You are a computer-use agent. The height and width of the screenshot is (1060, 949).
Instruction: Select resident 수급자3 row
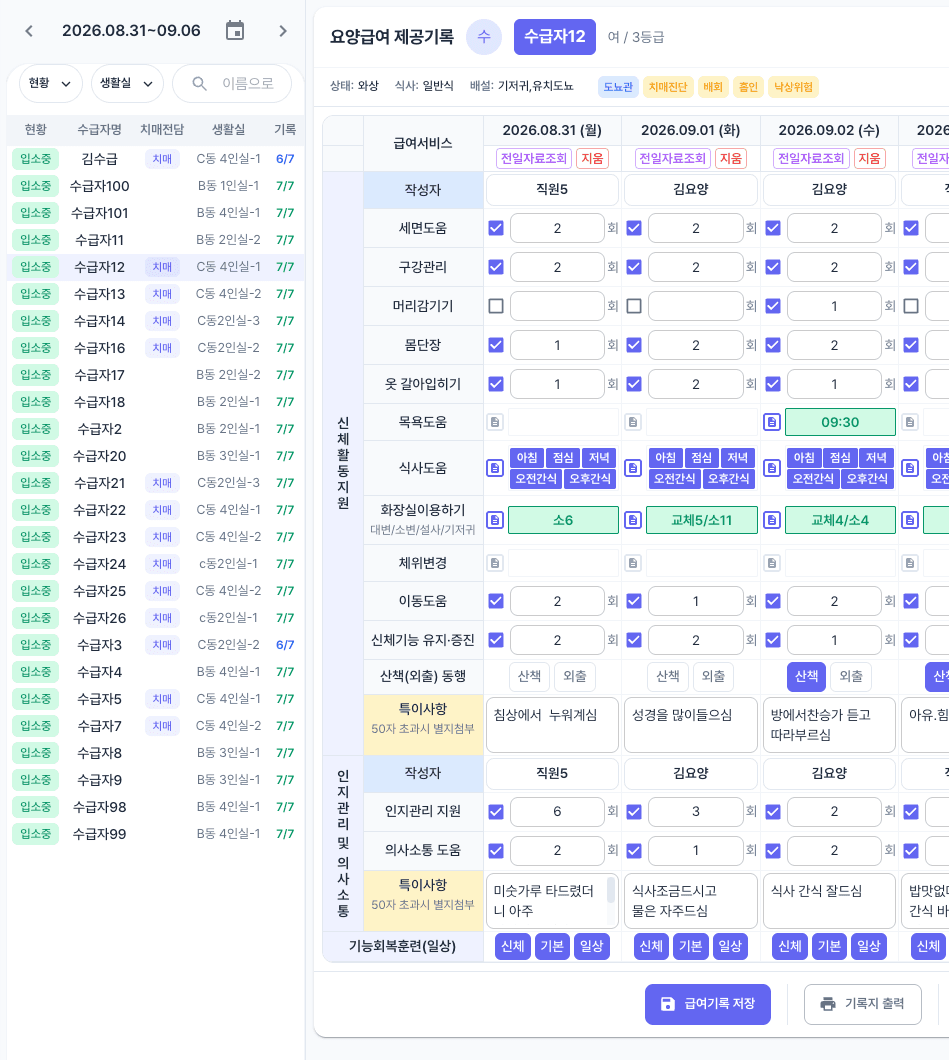(x=155, y=645)
